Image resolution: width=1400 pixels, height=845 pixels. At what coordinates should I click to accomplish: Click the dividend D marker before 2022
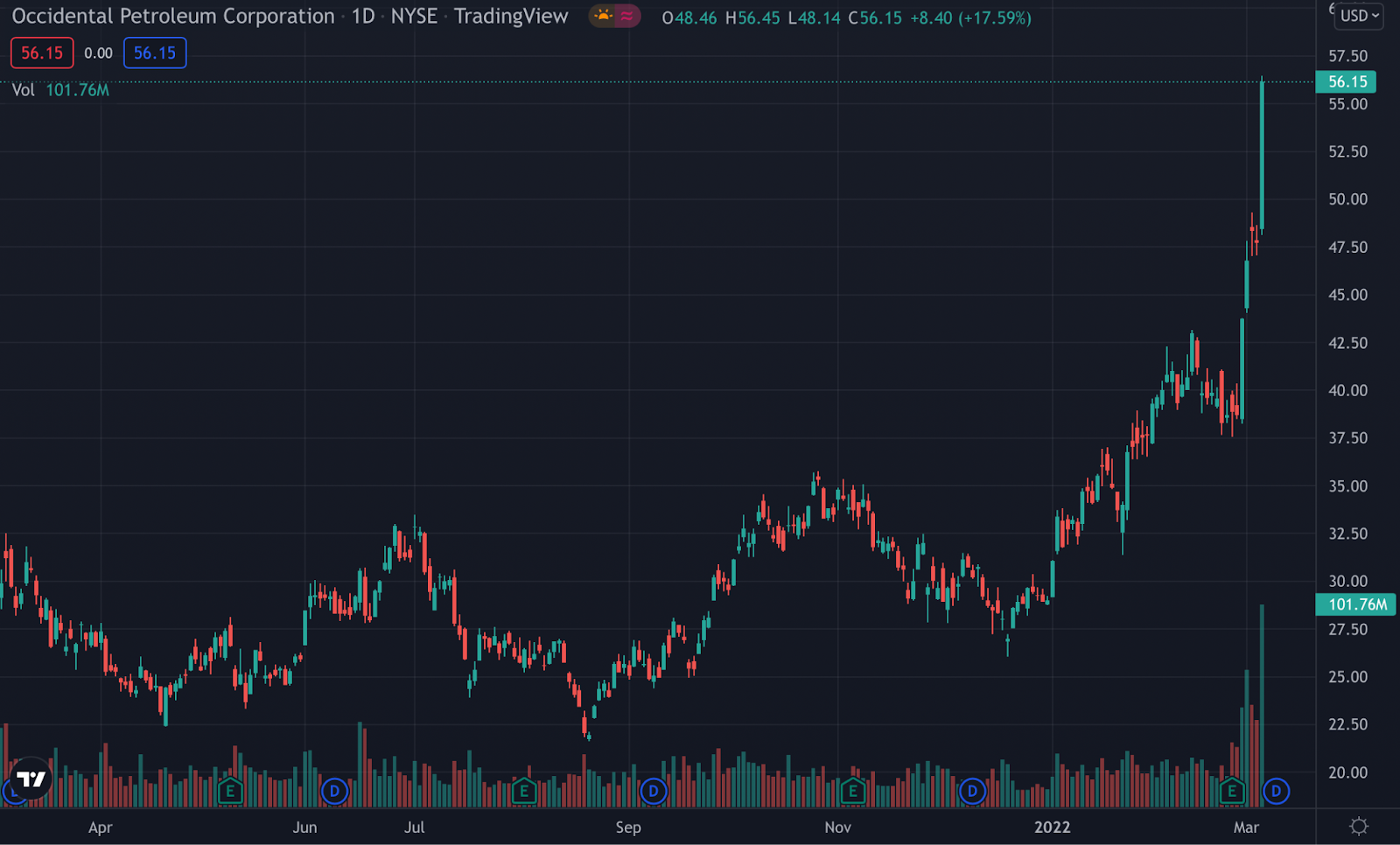pos(972,792)
